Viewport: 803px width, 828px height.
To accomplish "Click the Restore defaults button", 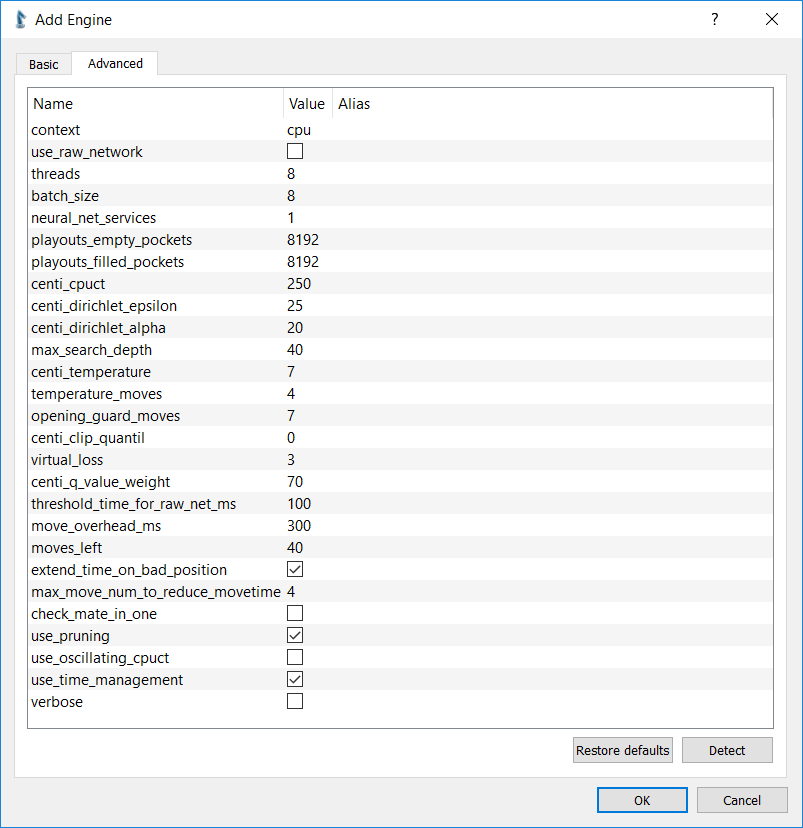I will tap(622, 750).
